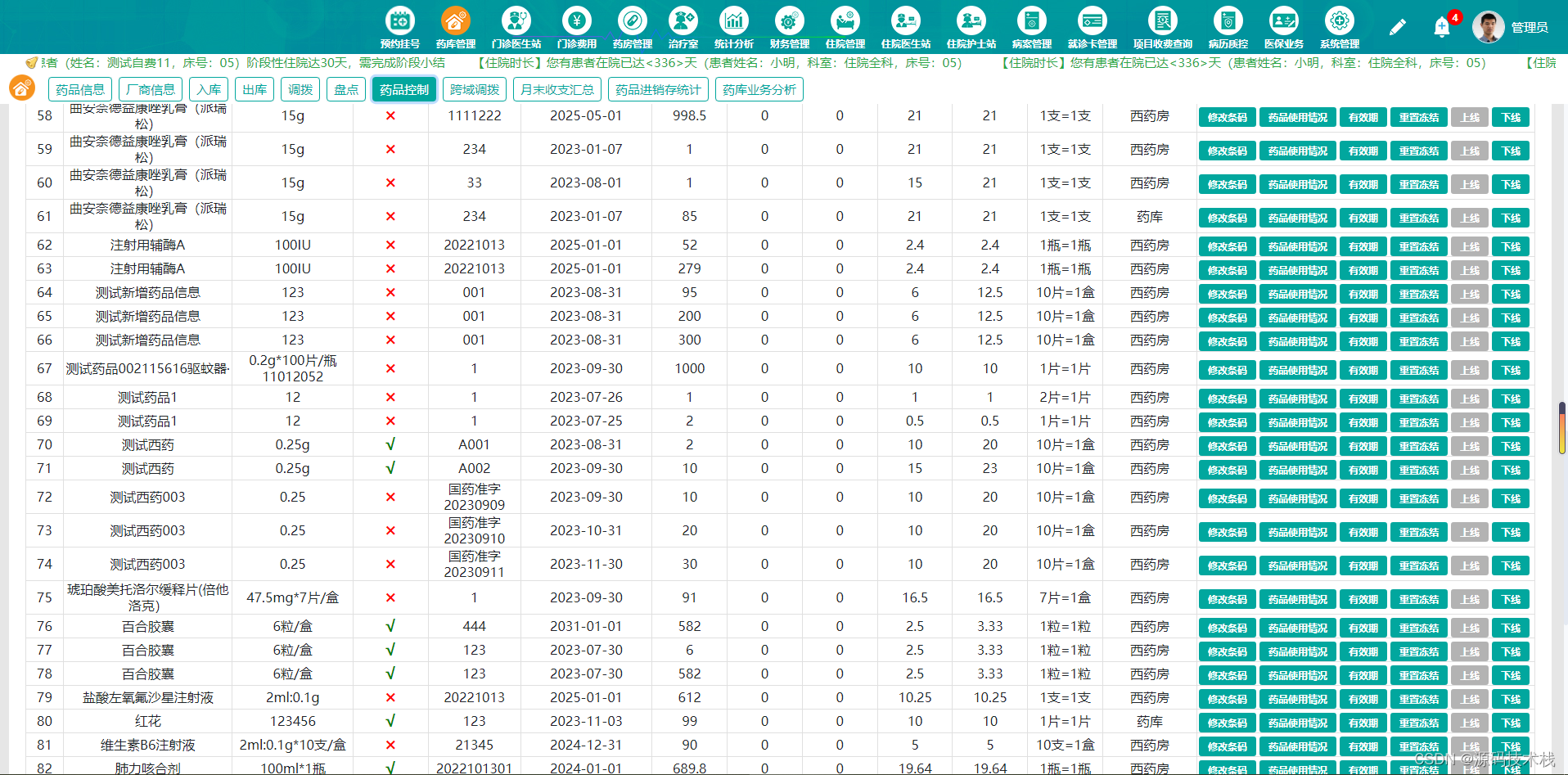The image size is (1568, 775).
Task: Click 修改条码 in row 58
Action: pyautogui.click(x=1228, y=117)
